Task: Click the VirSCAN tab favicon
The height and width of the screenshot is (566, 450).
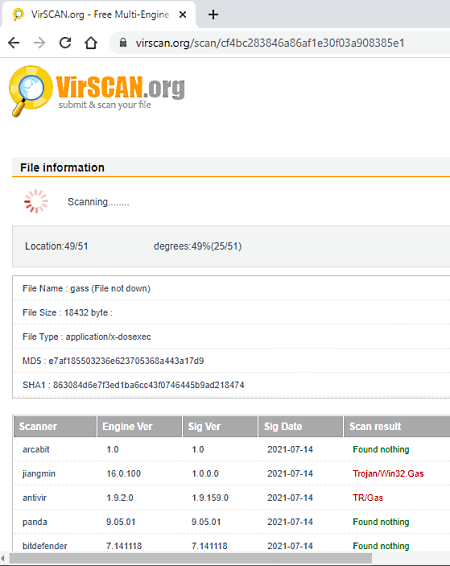Action: (x=18, y=15)
